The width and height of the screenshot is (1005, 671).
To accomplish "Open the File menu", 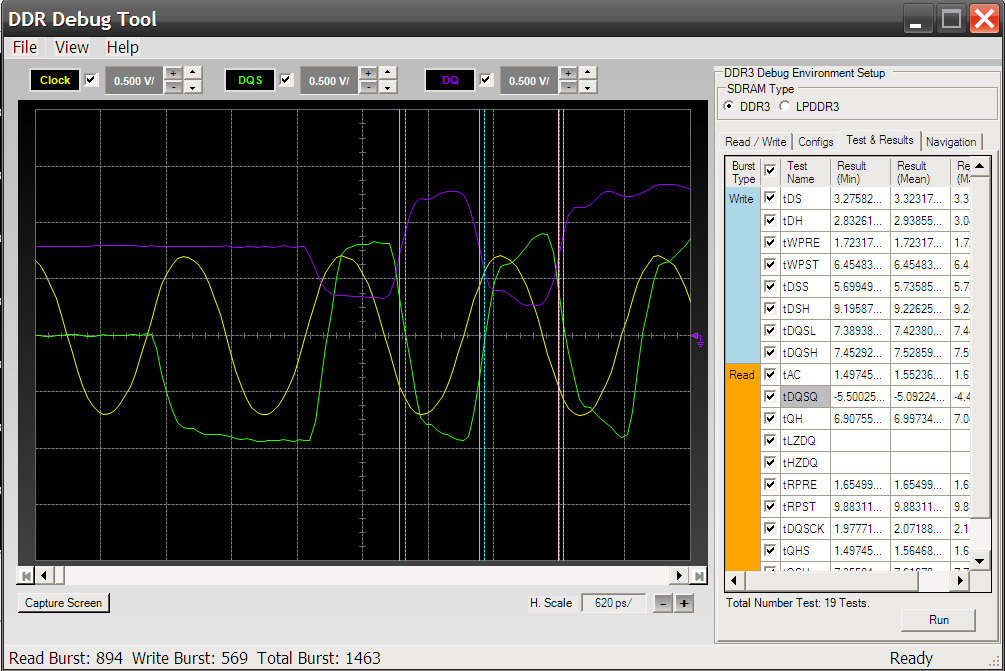I will 24,47.
